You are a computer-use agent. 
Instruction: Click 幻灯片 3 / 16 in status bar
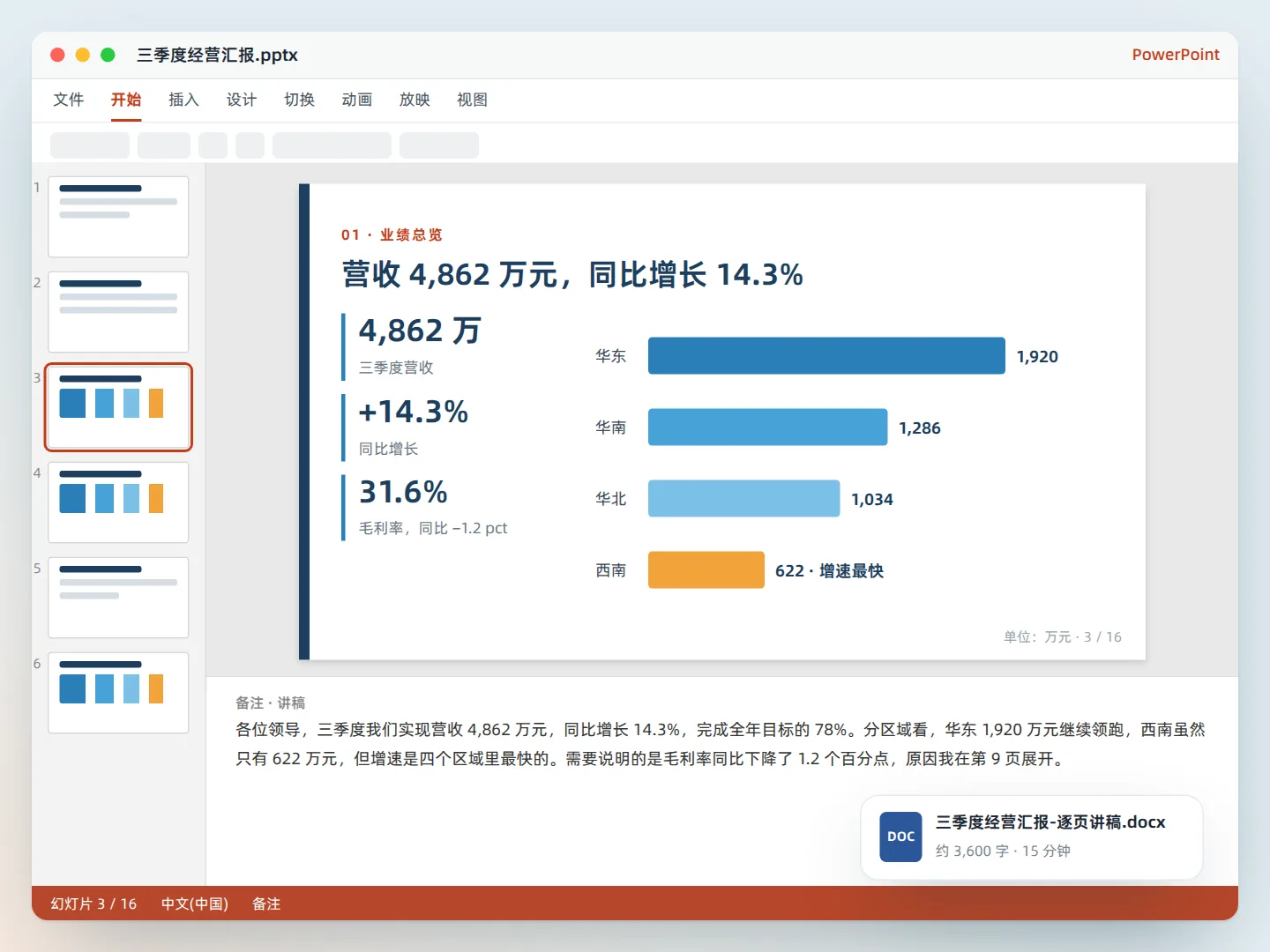[x=93, y=904]
